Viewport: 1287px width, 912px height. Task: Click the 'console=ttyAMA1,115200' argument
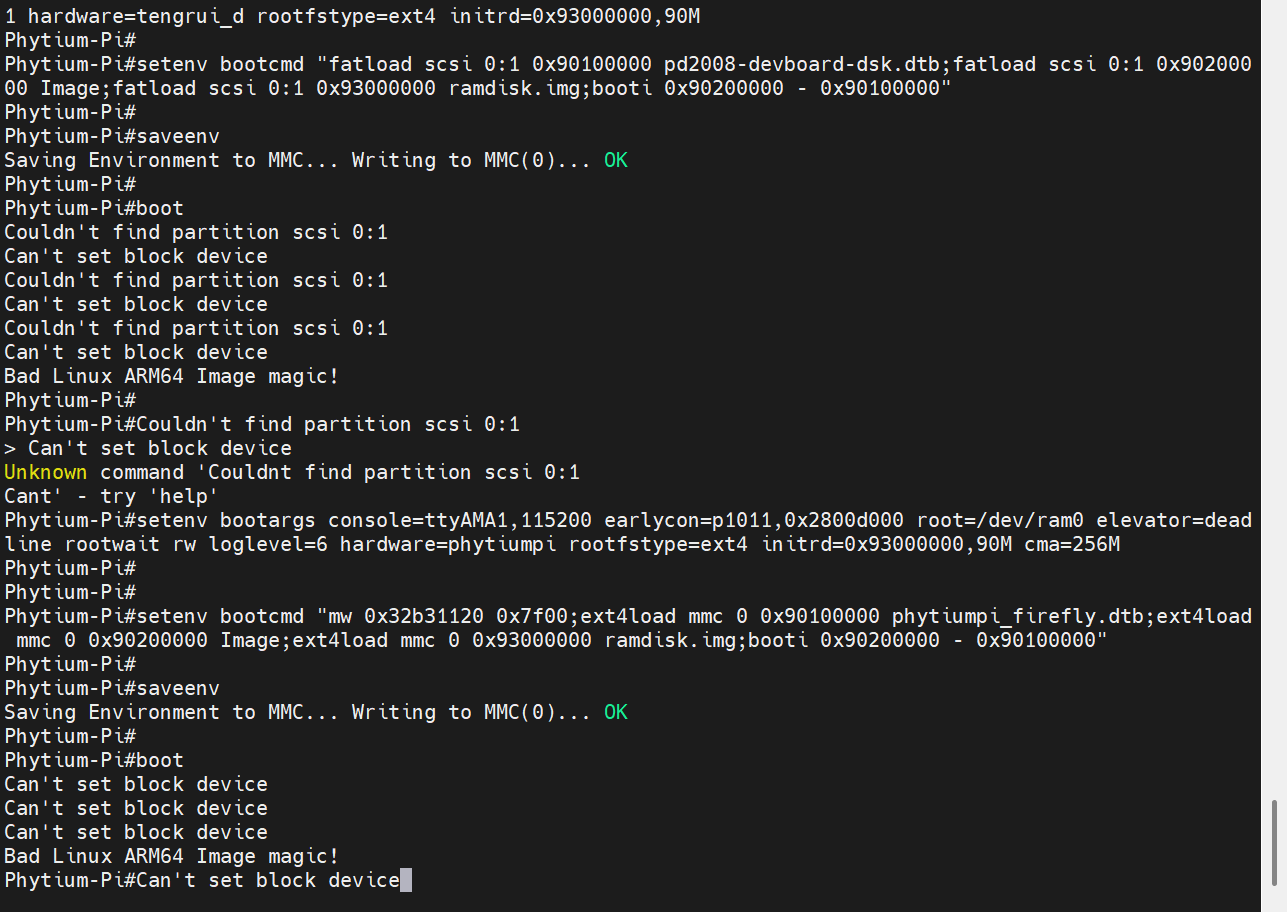tap(460, 520)
